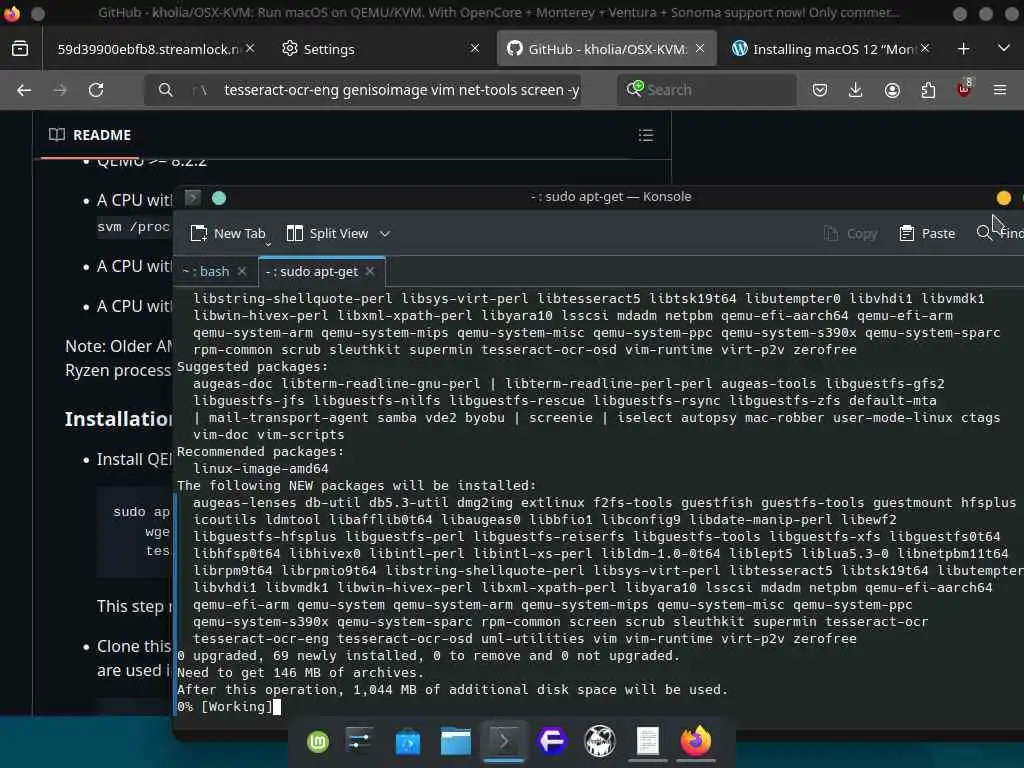
Task: Open uBlock Origin extension icon
Action: [x=964, y=89]
